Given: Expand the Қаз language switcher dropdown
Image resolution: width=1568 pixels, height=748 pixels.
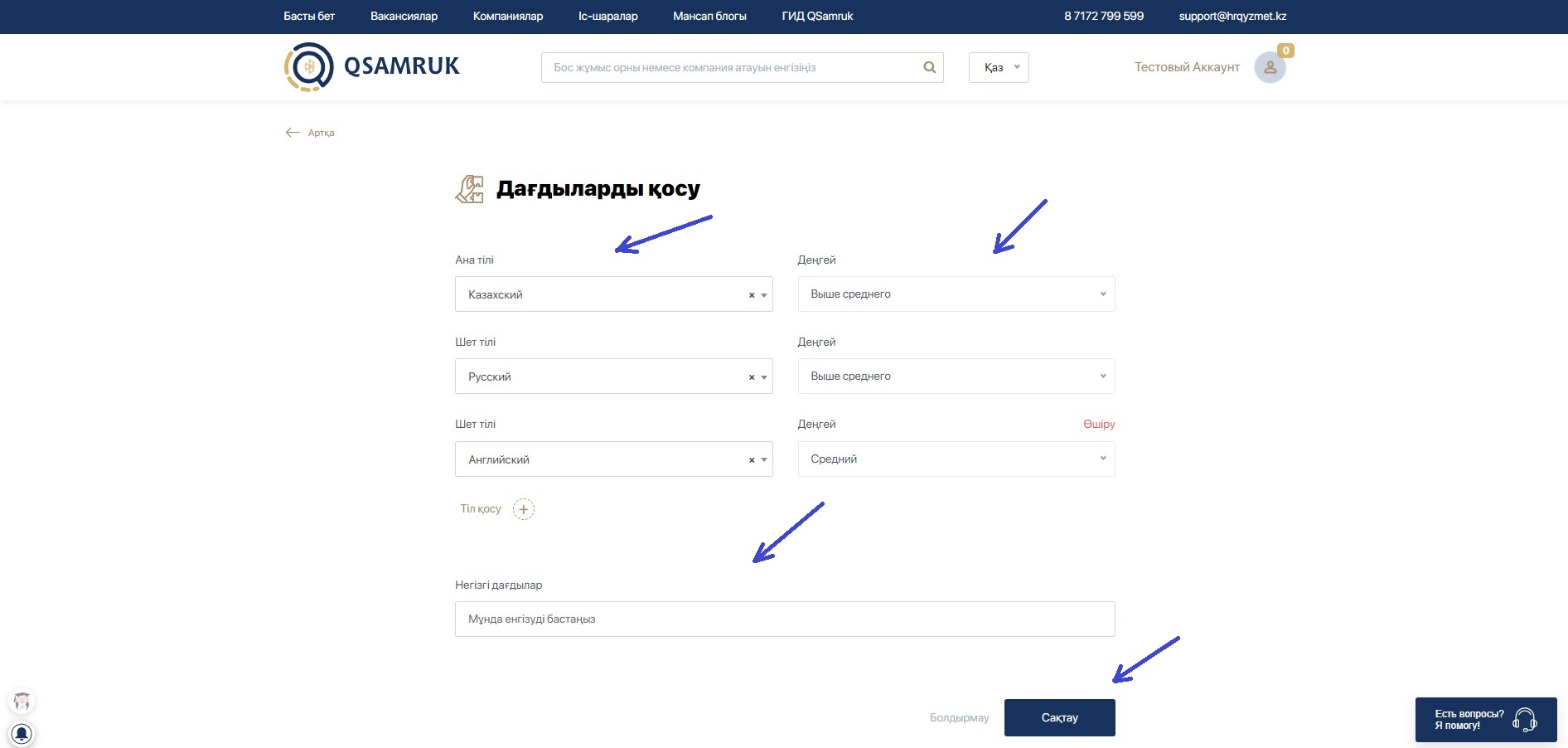Looking at the screenshot, I should (999, 67).
